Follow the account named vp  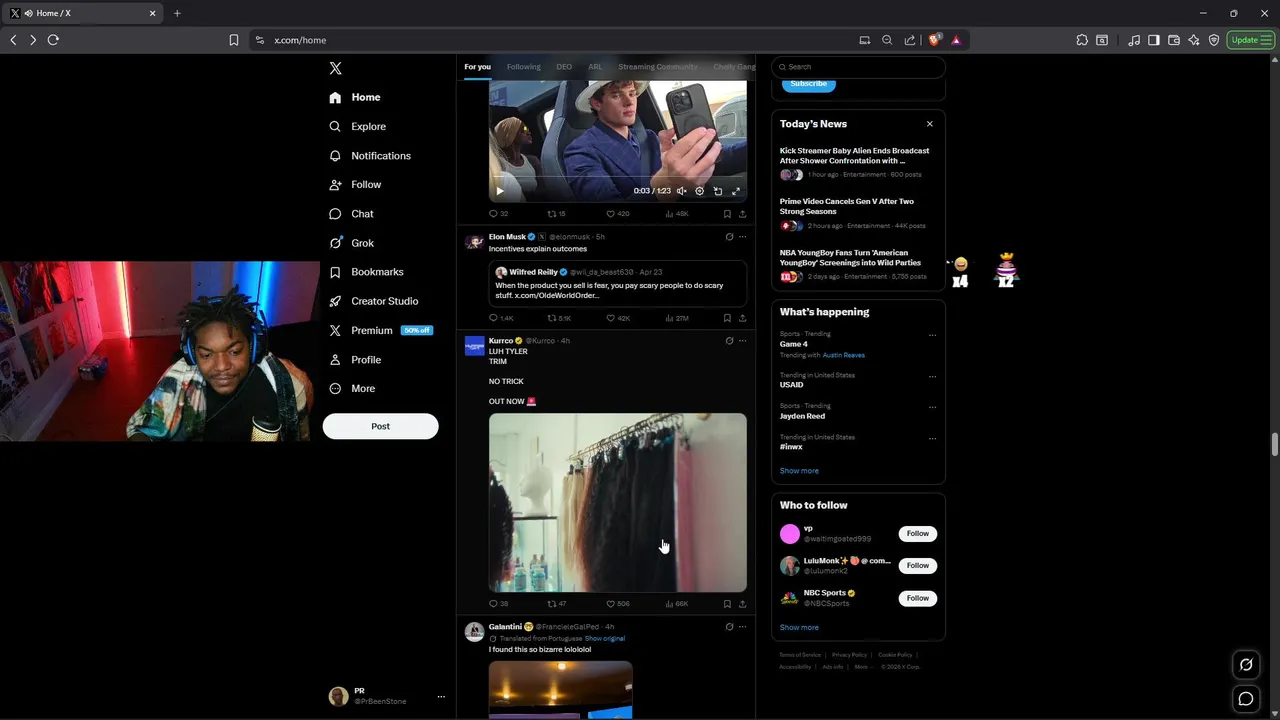(917, 534)
